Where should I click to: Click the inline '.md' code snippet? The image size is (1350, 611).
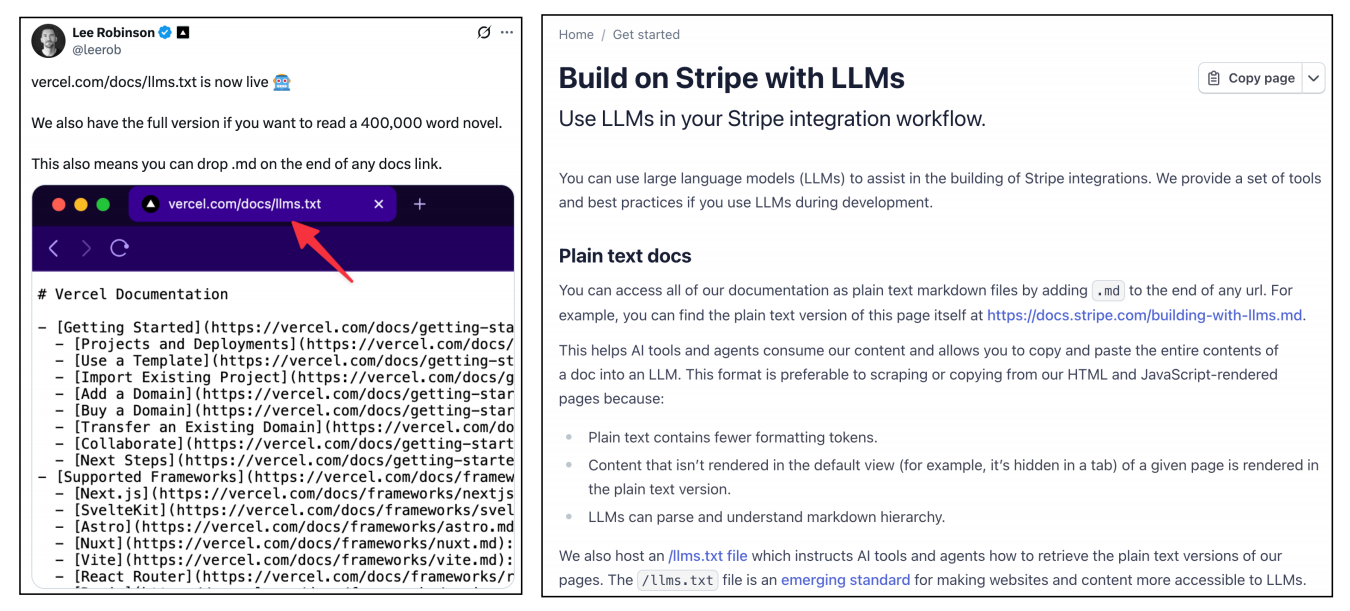tap(1108, 291)
